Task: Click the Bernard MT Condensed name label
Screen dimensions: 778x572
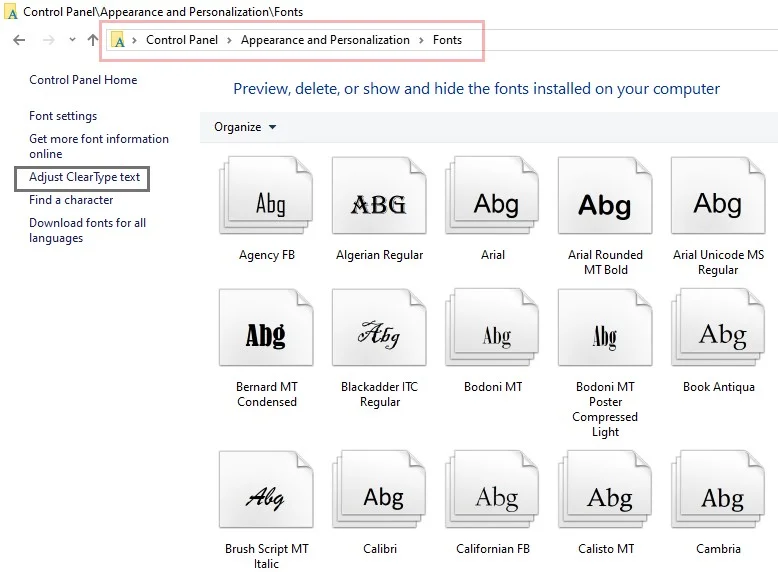Action: (266, 394)
